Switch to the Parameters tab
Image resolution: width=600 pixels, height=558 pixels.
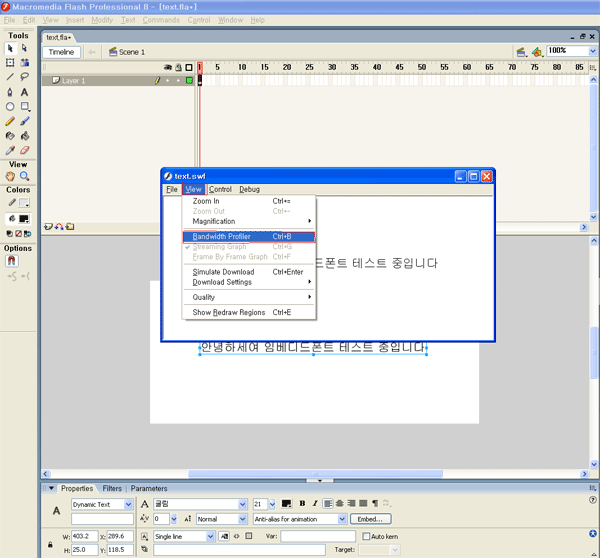[x=149, y=488]
